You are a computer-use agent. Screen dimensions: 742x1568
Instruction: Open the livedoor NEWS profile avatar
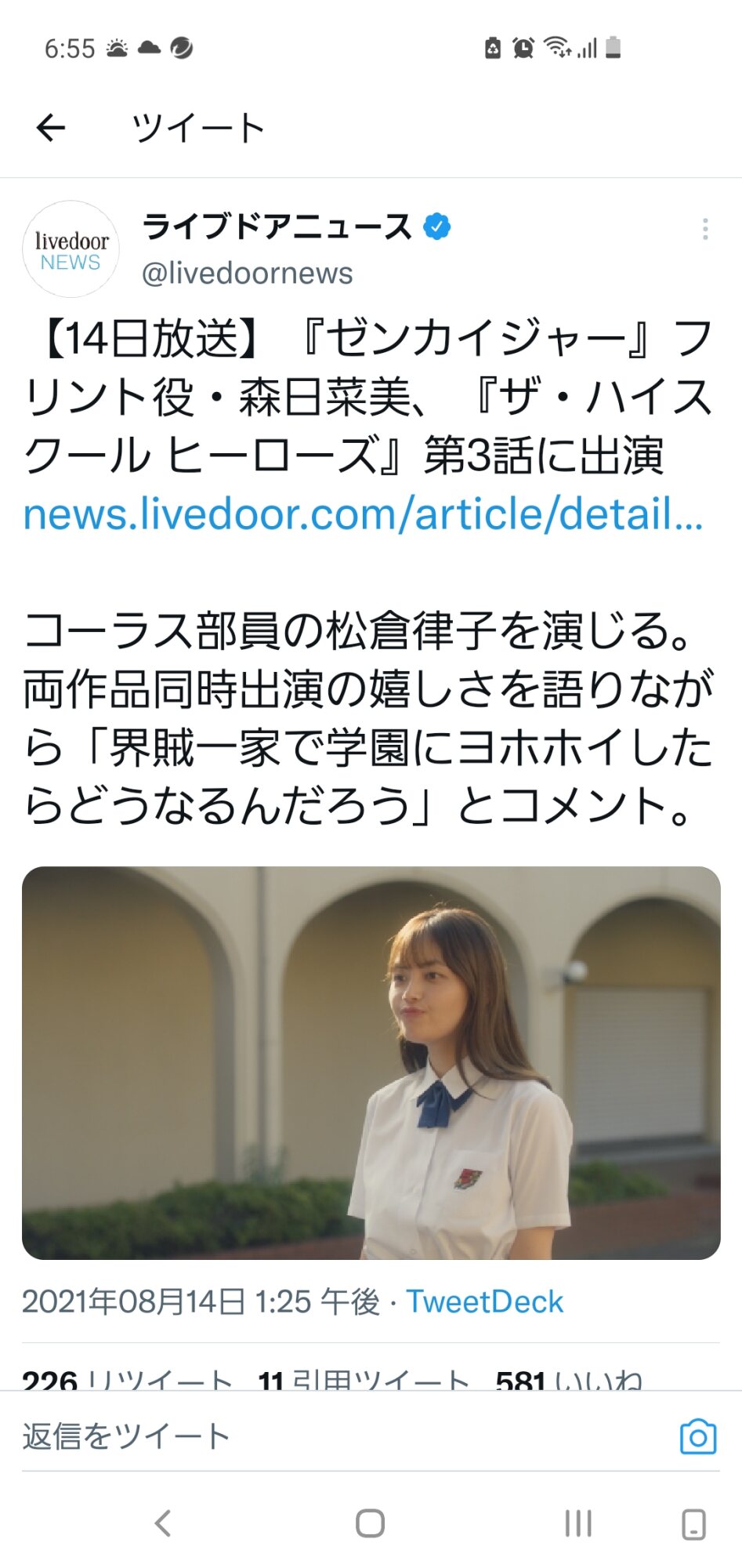click(71, 249)
